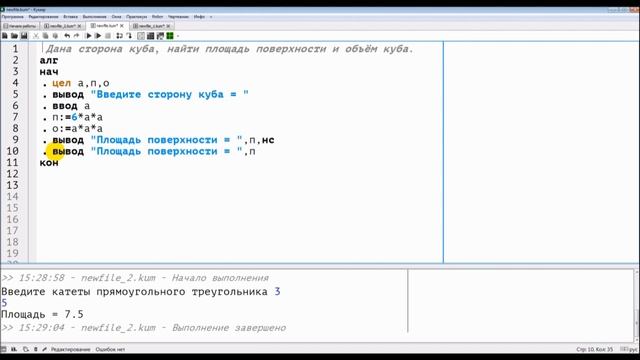The width and height of the screenshot is (640, 360).
Task: Click the Step into toolbar icon
Action: click(119, 36)
